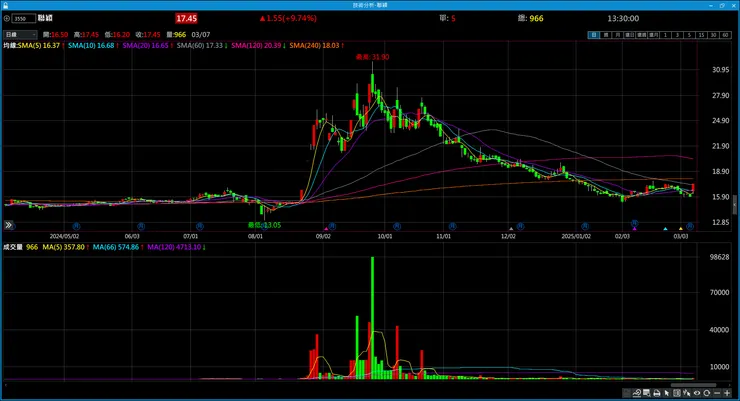The width and height of the screenshot is (740, 401).
Task: Click the stock code input field 3550
Action: [24, 18]
